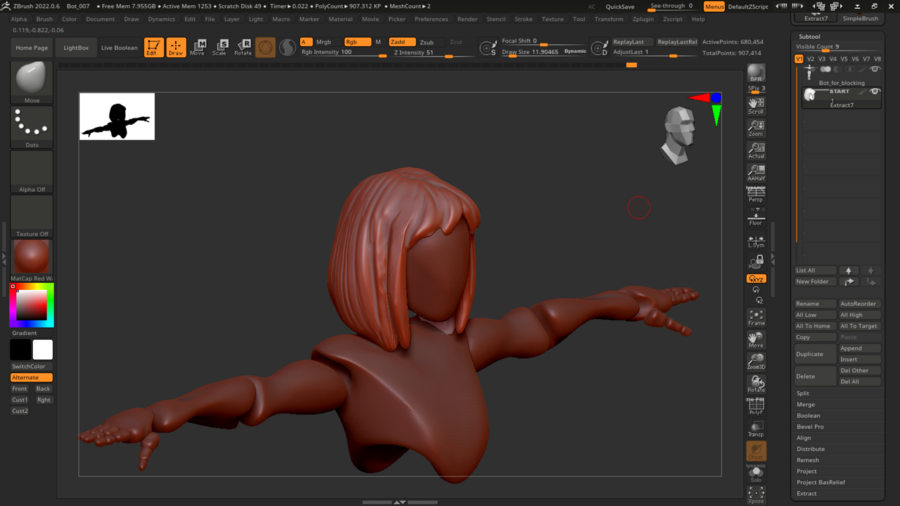900x506 pixels.
Task: Open the MatCap Red Wax material thumbnail
Action: click(31, 257)
